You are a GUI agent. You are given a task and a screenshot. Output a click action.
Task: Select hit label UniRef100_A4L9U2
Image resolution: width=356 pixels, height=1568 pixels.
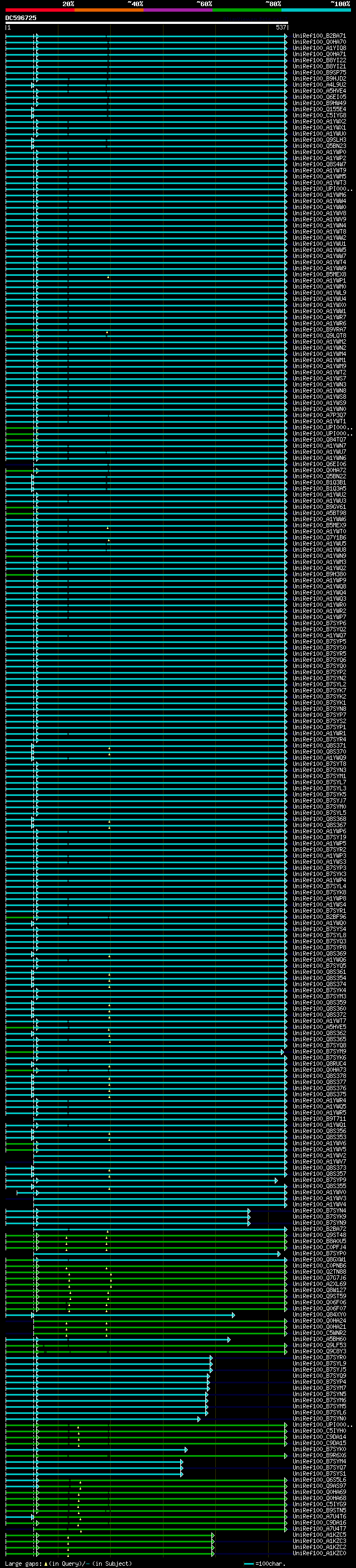pyautogui.click(x=319, y=85)
